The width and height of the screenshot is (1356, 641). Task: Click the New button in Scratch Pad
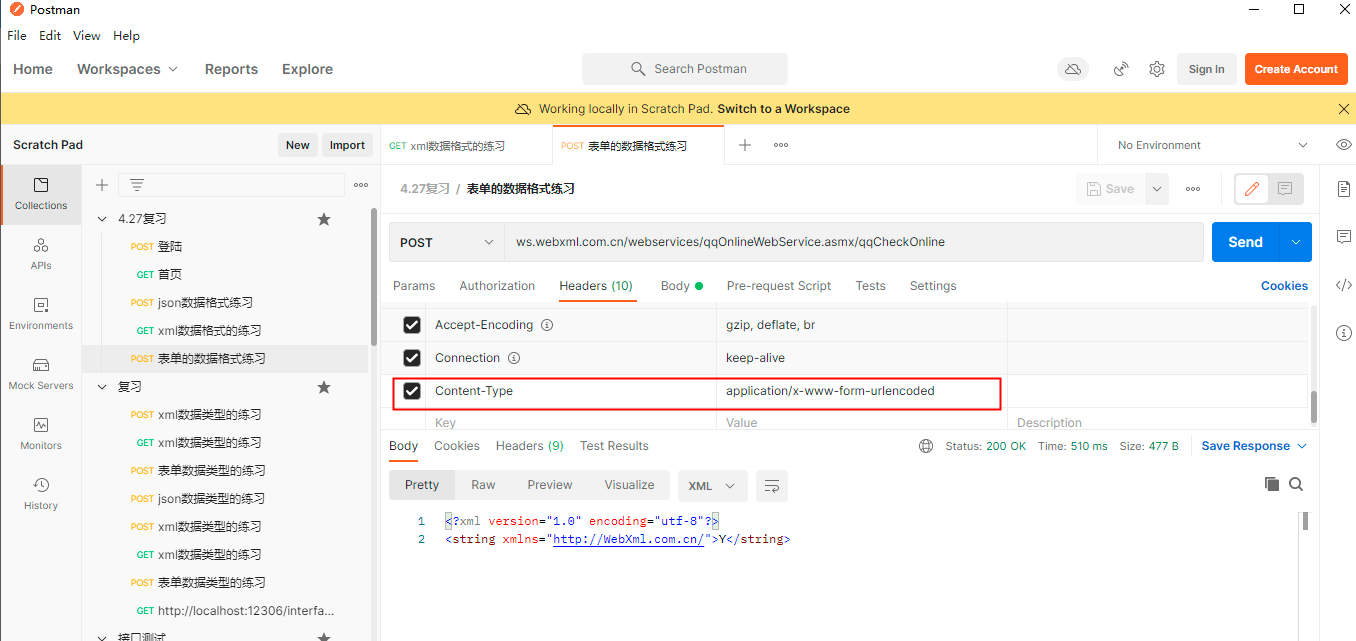[298, 145]
